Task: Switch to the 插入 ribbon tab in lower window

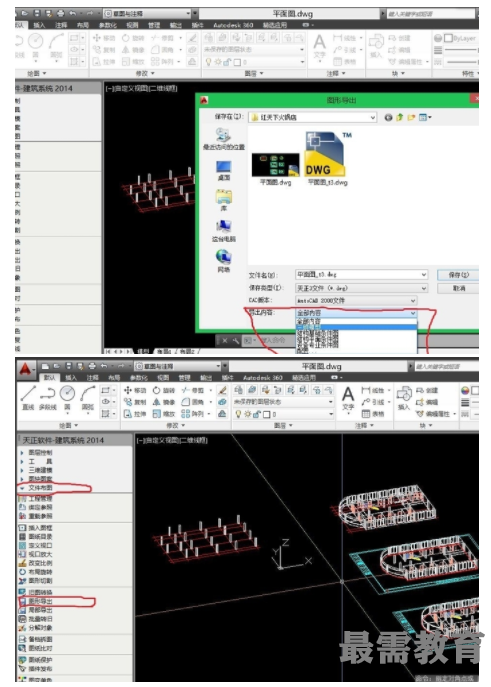Action: 71,378
